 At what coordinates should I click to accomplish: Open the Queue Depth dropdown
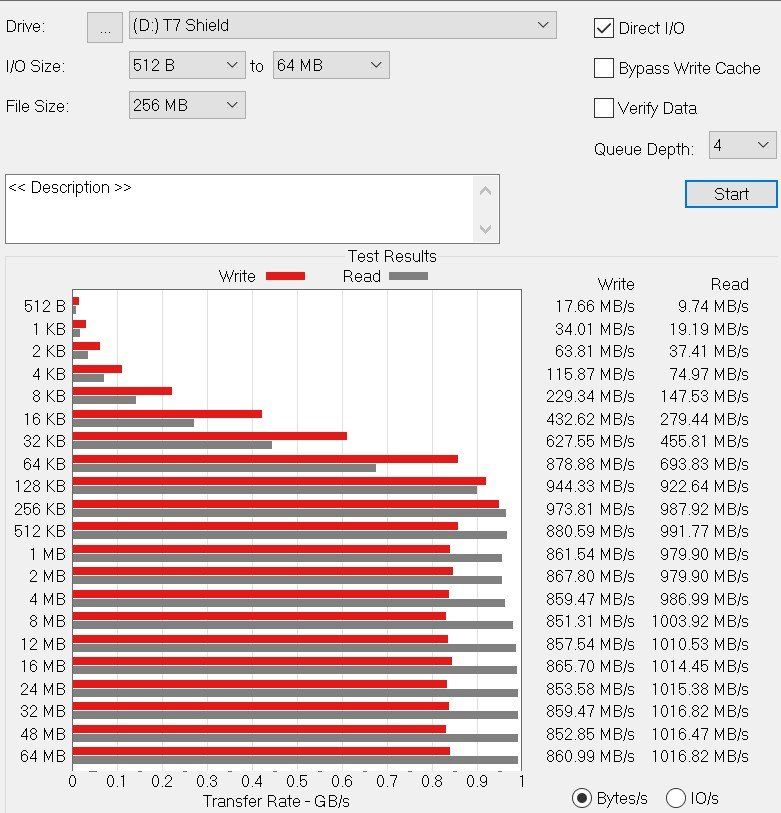point(742,145)
